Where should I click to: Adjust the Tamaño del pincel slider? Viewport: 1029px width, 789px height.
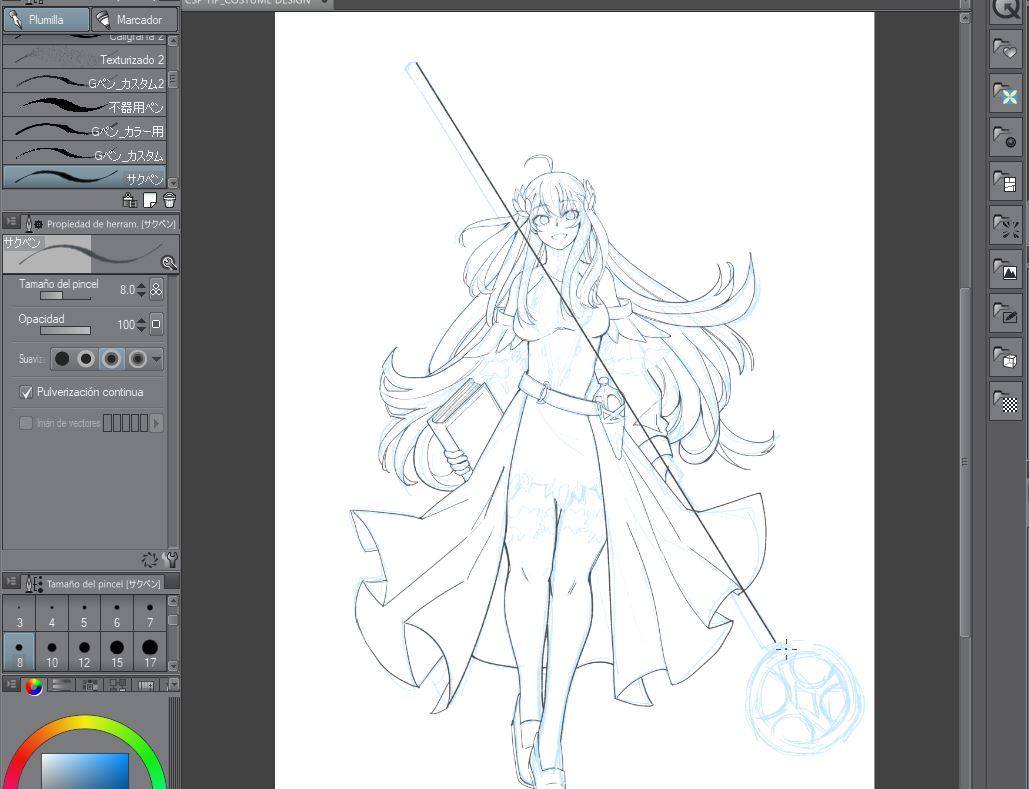(x=65, y=296)
